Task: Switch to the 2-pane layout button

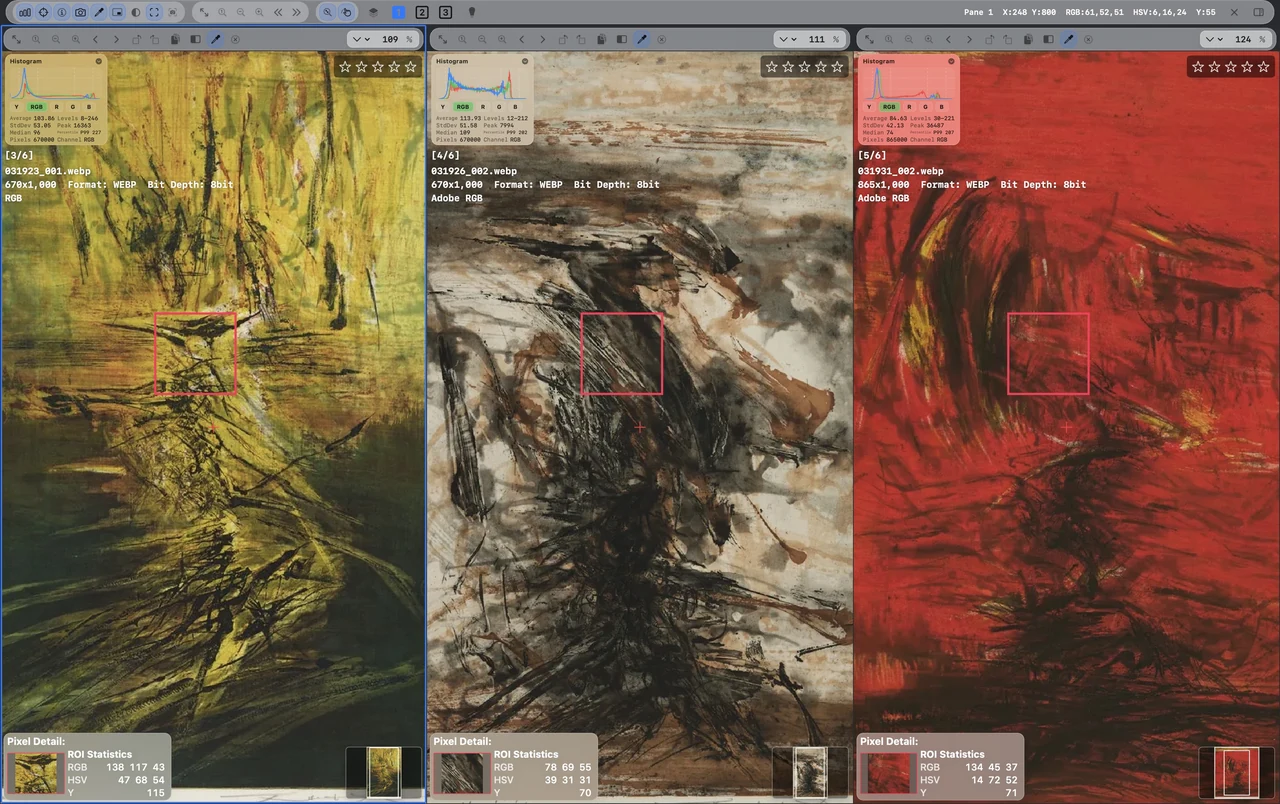Action: [x=422, y=12]
